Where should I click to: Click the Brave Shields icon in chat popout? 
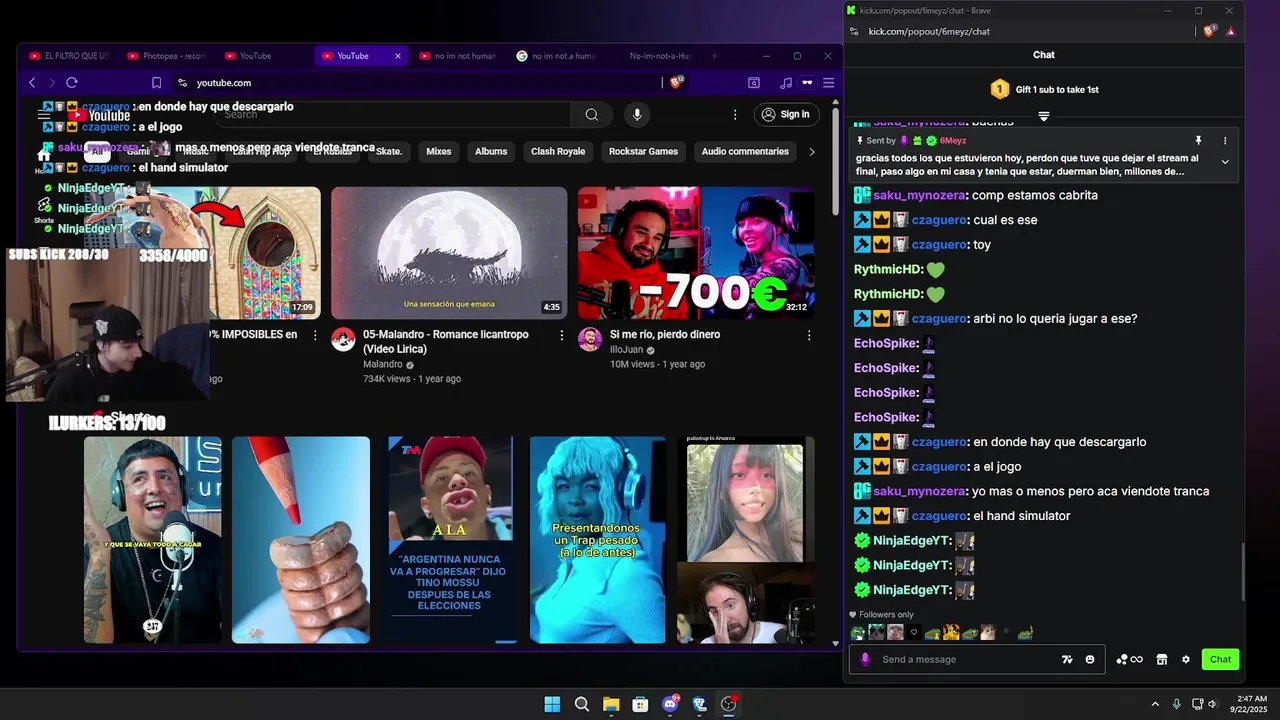click(x=1209, y=31)
